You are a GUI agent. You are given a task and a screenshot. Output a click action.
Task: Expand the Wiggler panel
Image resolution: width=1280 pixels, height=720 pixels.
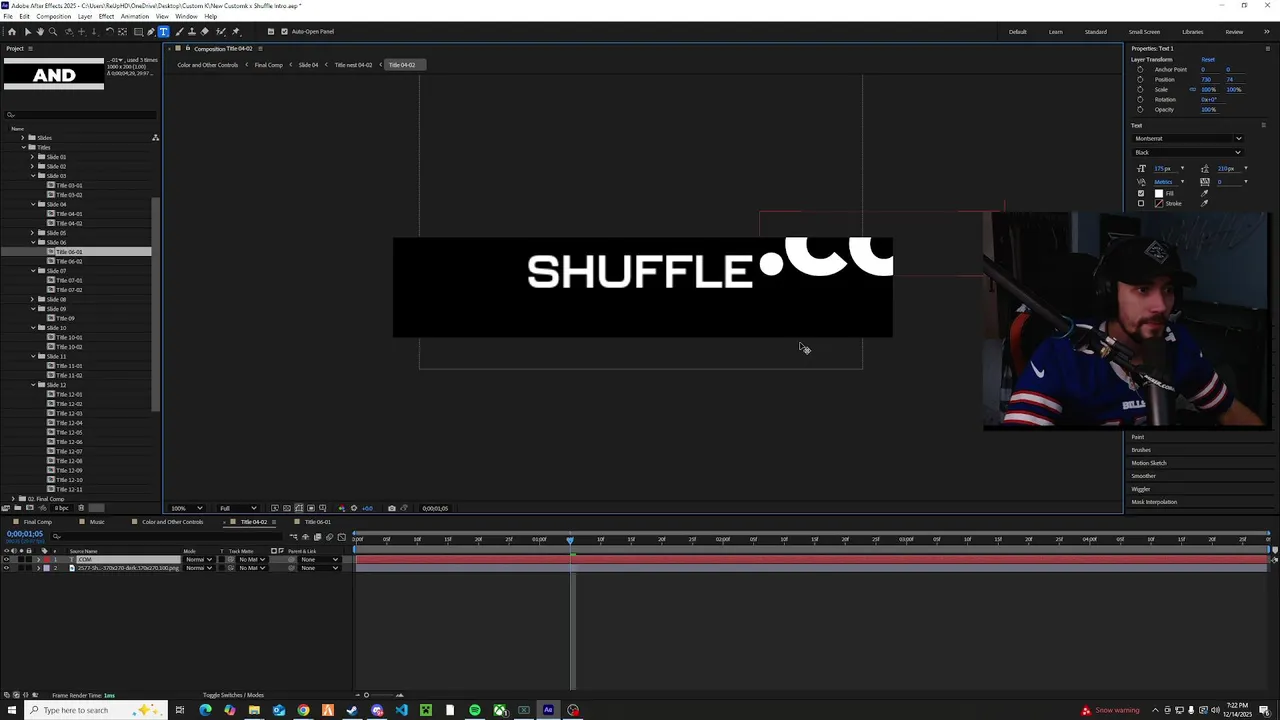pyautogui.click(x=1141, y=489)
